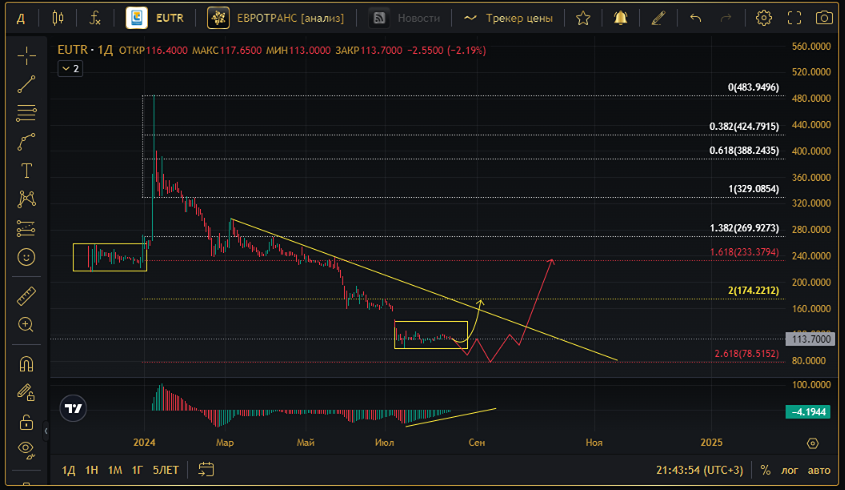Toggle stay in drawing mode

26,392
